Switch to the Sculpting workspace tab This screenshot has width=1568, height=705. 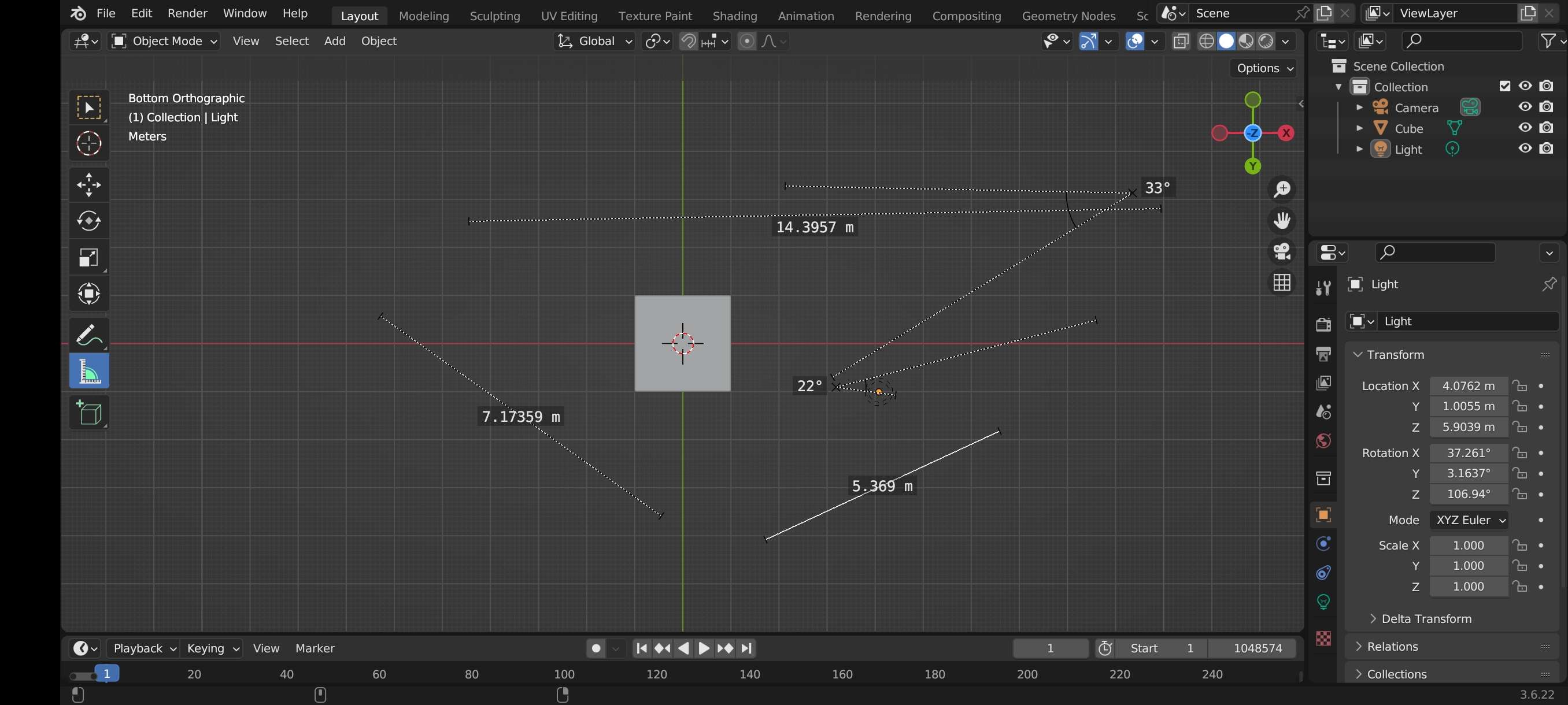tap(494, 16)
